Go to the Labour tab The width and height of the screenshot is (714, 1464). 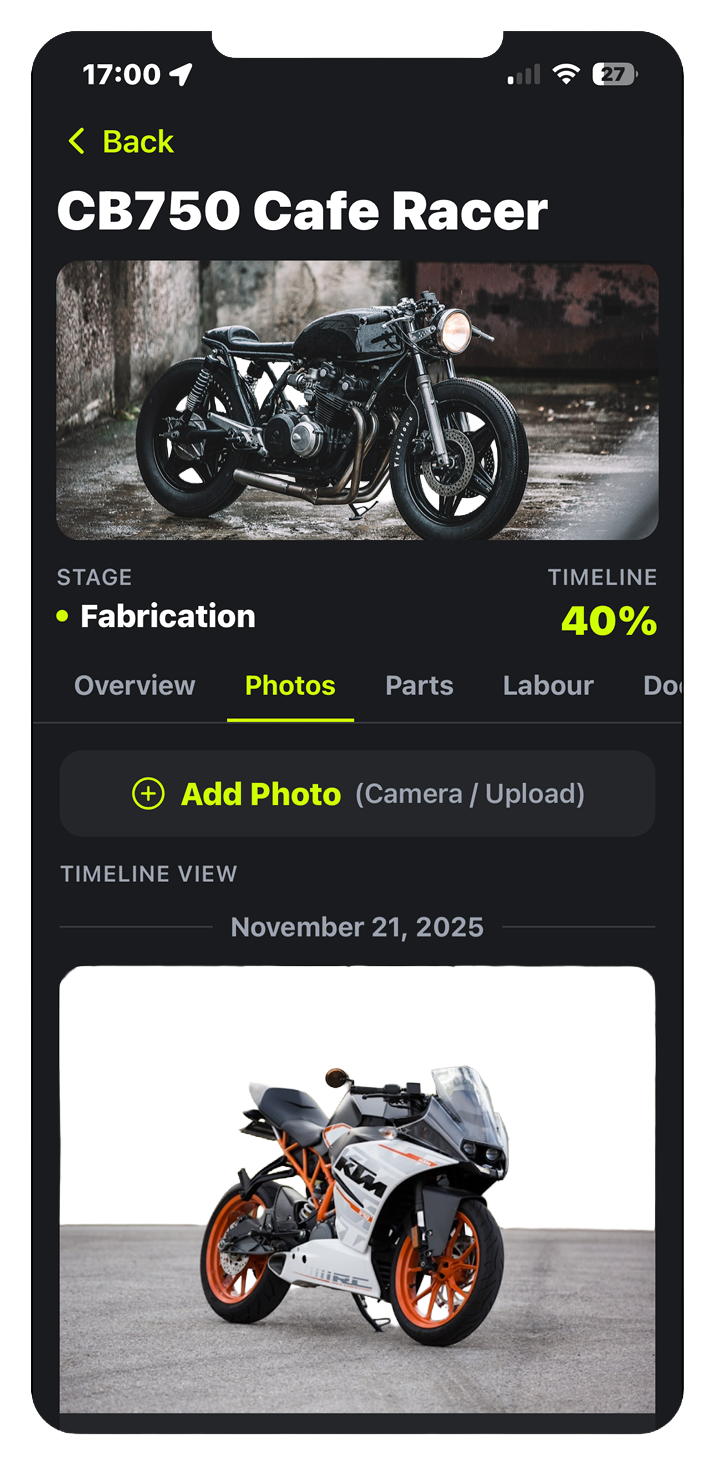point(548,686)
